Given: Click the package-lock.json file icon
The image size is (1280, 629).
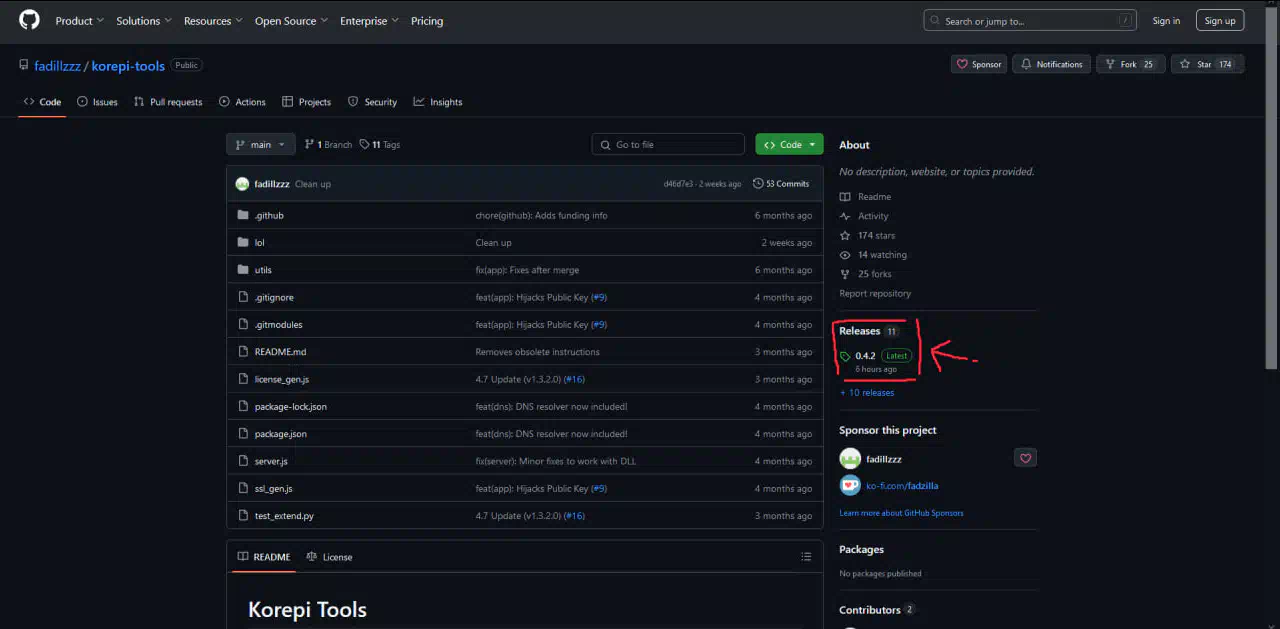Looking at the screenshot, I should [242, 406].
